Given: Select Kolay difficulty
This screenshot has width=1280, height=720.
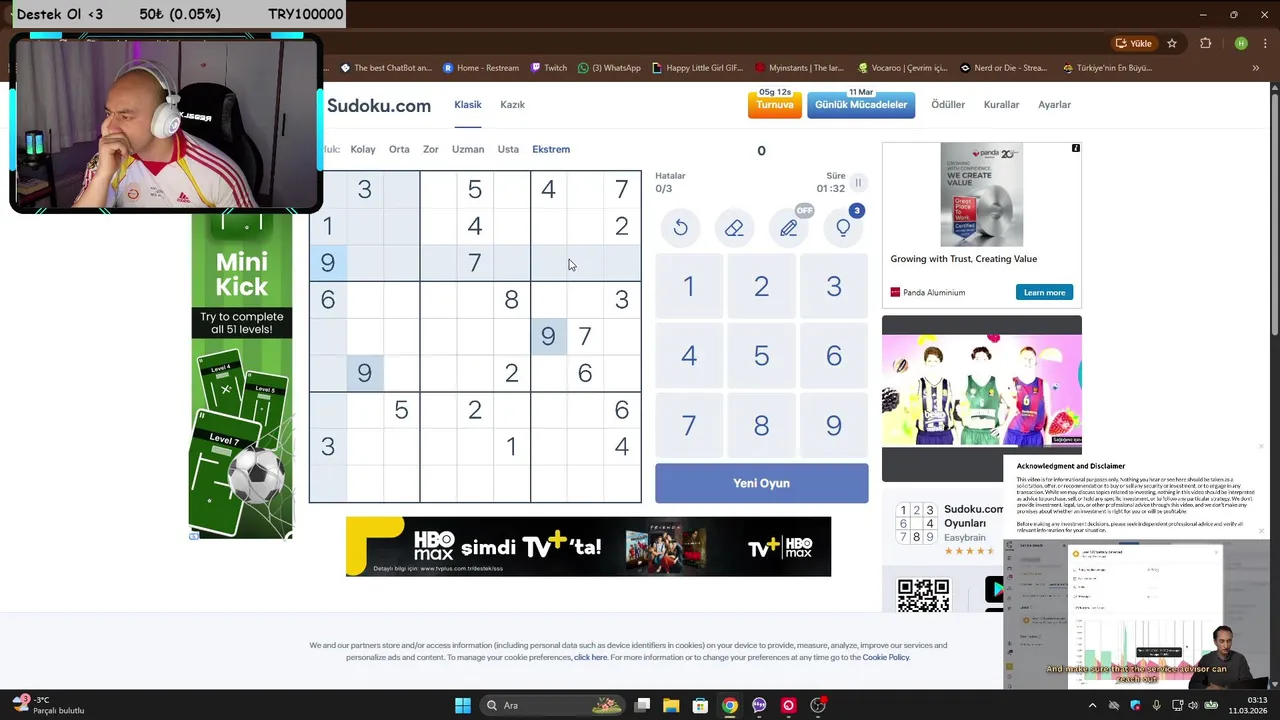Looking at the screenshot, I should click(363, 149).
